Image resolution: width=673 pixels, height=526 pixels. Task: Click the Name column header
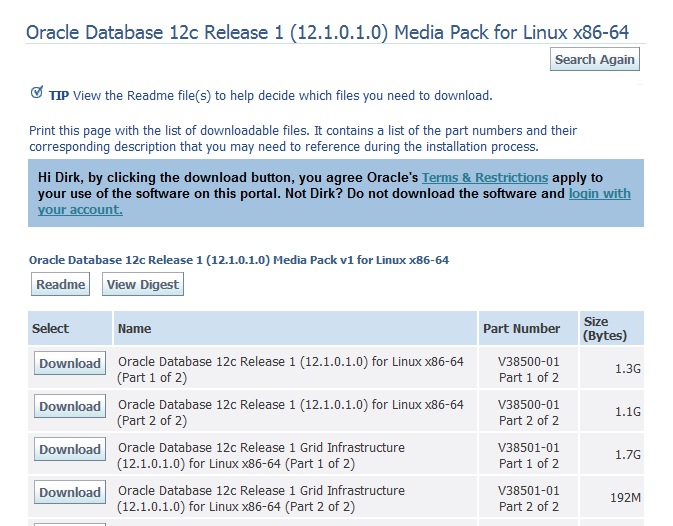tap(295, 328)
